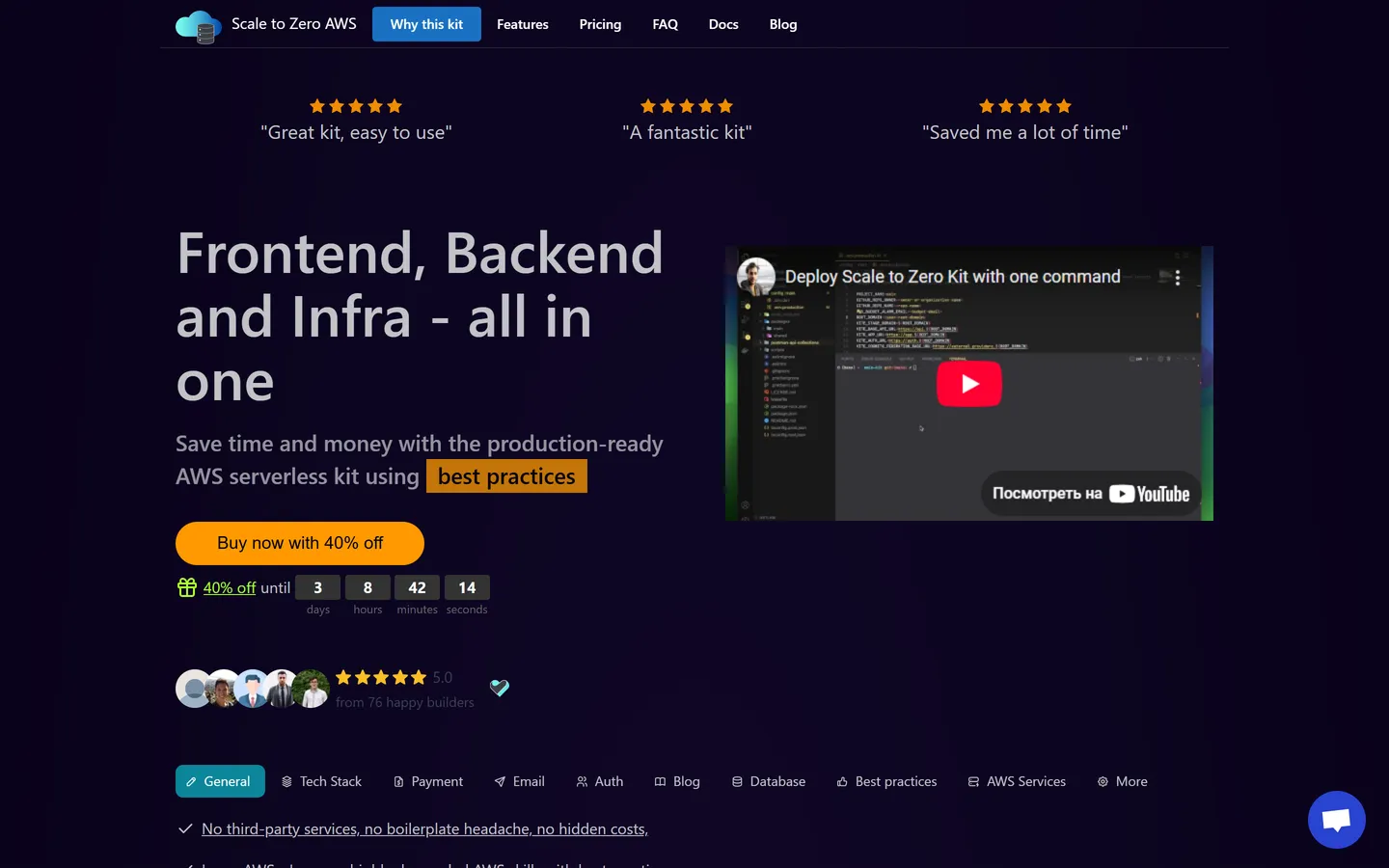Click the No third-party services link
1389x868 pixels.
[x=424, y=828]
